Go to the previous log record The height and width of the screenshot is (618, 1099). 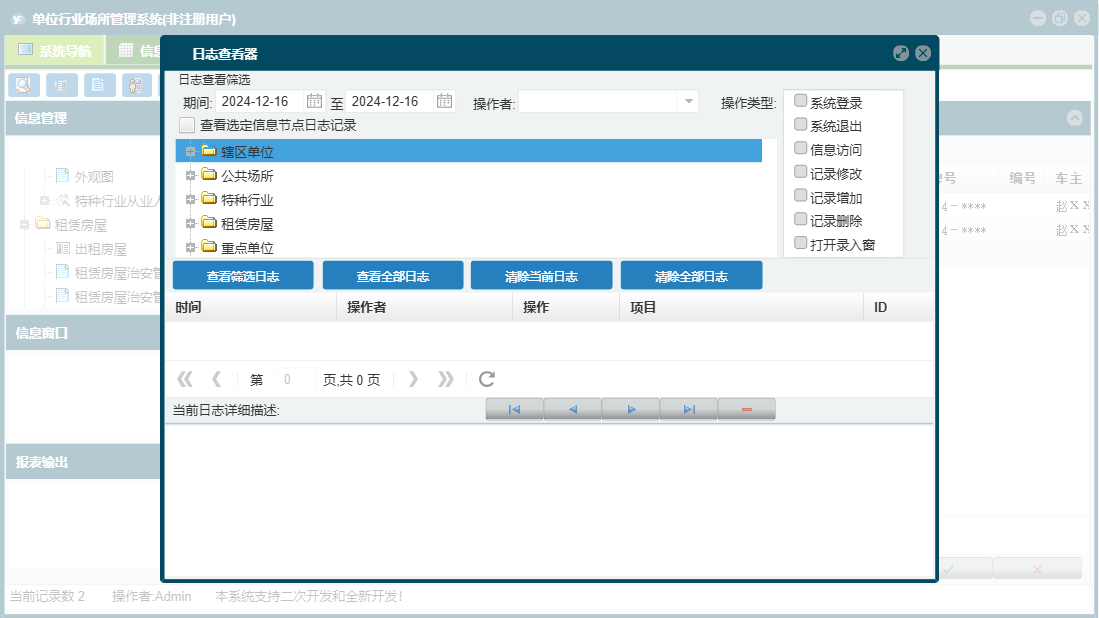pos(573,409)
